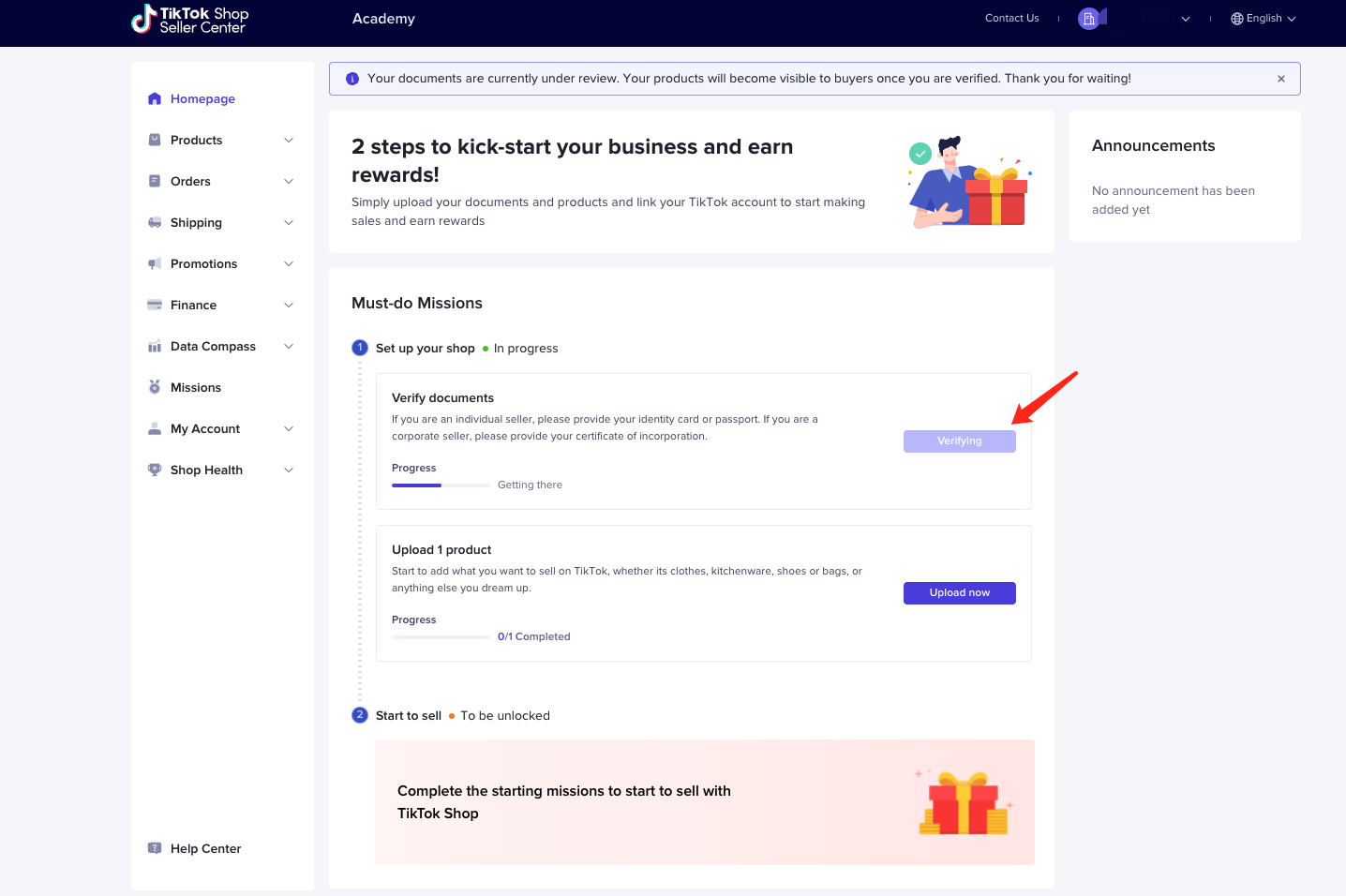Click Contact Us in the header
Screen dimensions: 1346x896
1011,19
